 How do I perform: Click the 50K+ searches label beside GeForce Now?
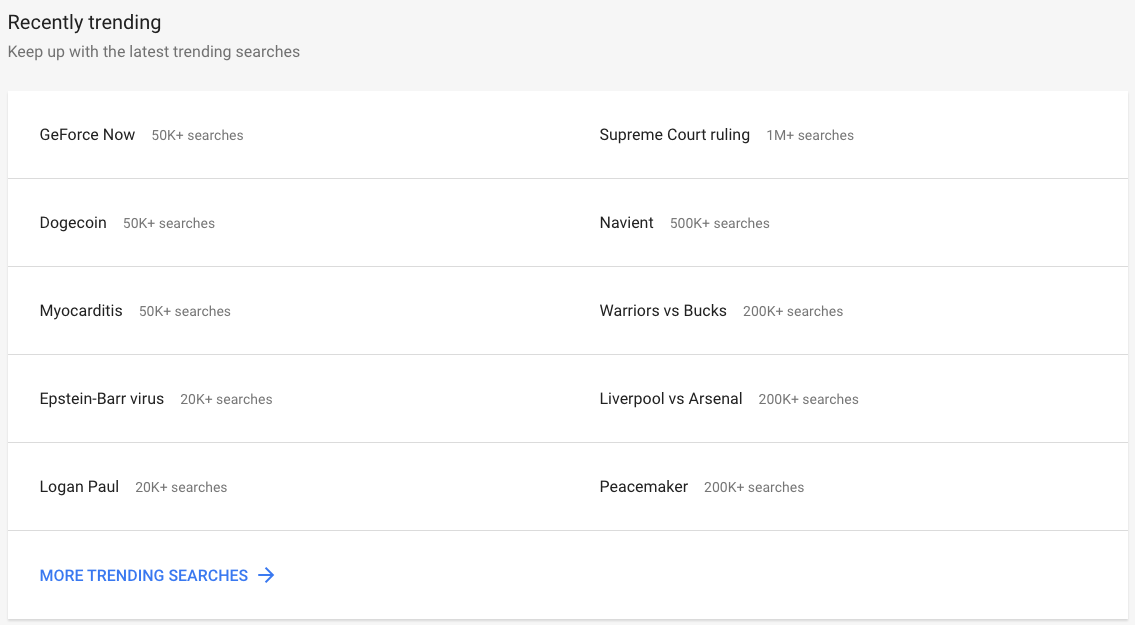tap(197, 135)
